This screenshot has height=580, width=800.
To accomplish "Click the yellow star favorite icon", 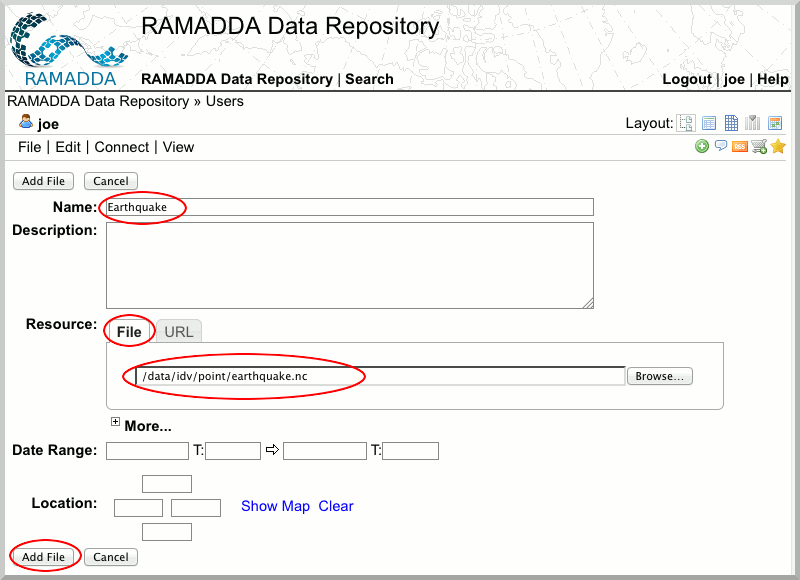I will [x=778, y=147].
